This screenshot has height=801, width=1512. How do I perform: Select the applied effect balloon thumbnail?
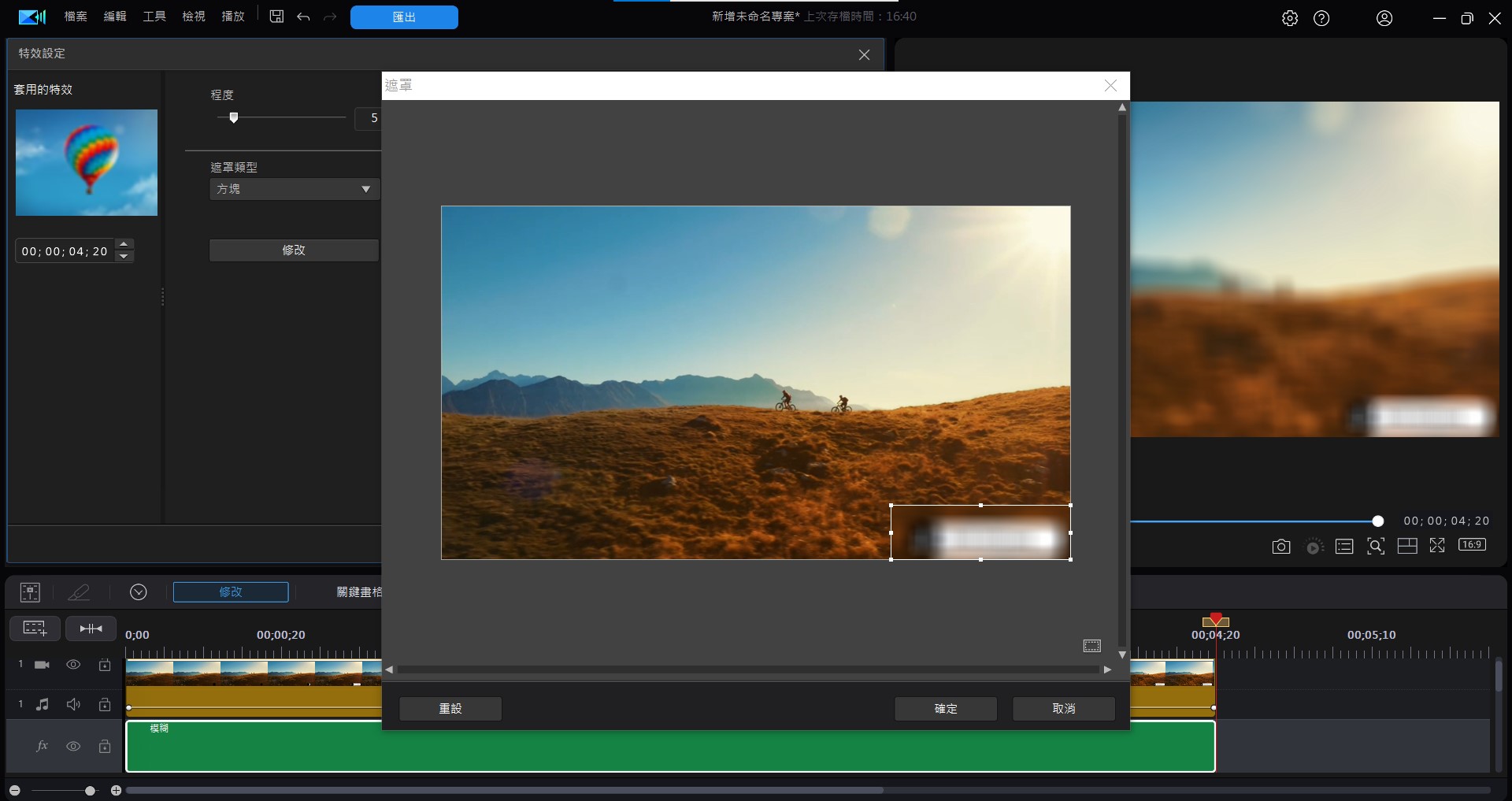(87, 162)
